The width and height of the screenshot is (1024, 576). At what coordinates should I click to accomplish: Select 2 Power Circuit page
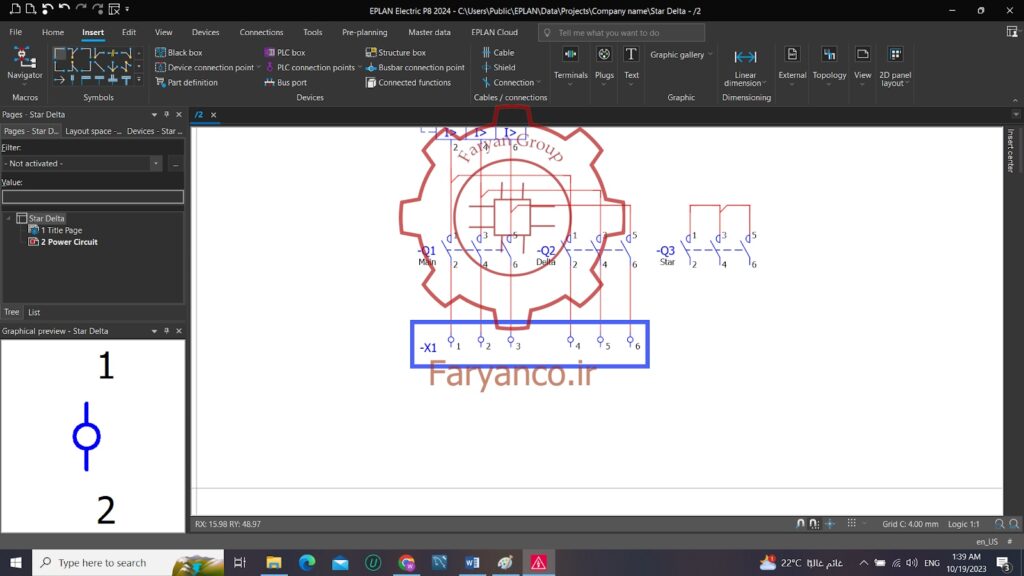(69, 242)
